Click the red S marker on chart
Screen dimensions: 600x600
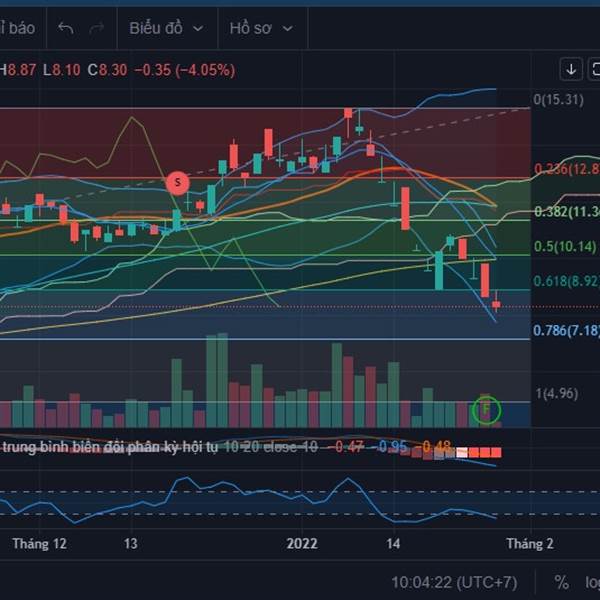point(178,183)
